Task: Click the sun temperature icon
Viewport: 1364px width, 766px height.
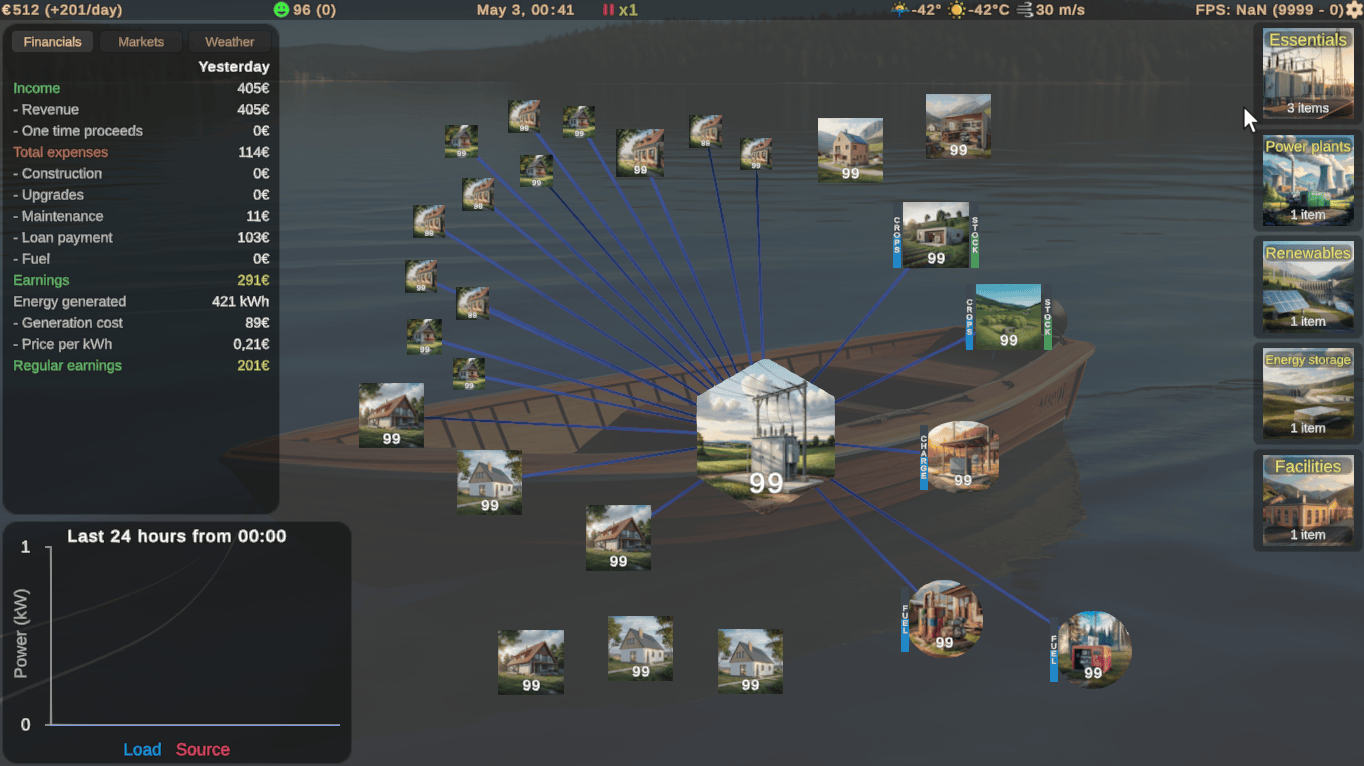Action: click(958, 10)
